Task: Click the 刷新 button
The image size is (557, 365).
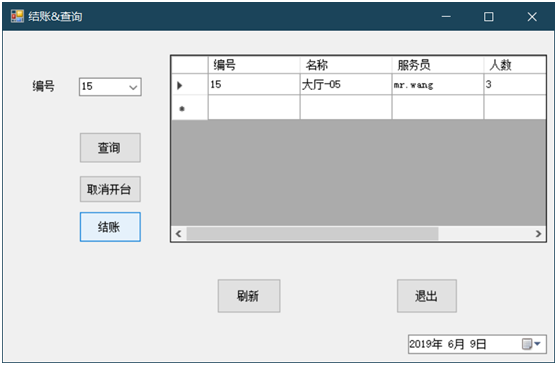Action: 249,296
